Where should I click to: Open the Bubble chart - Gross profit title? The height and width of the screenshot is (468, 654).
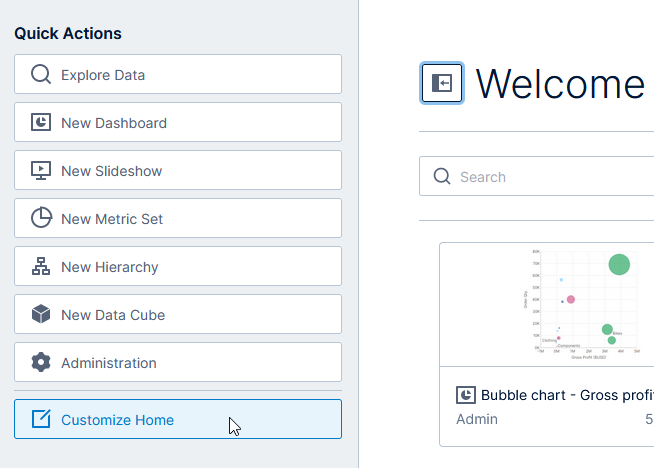(x=566, y=395)
